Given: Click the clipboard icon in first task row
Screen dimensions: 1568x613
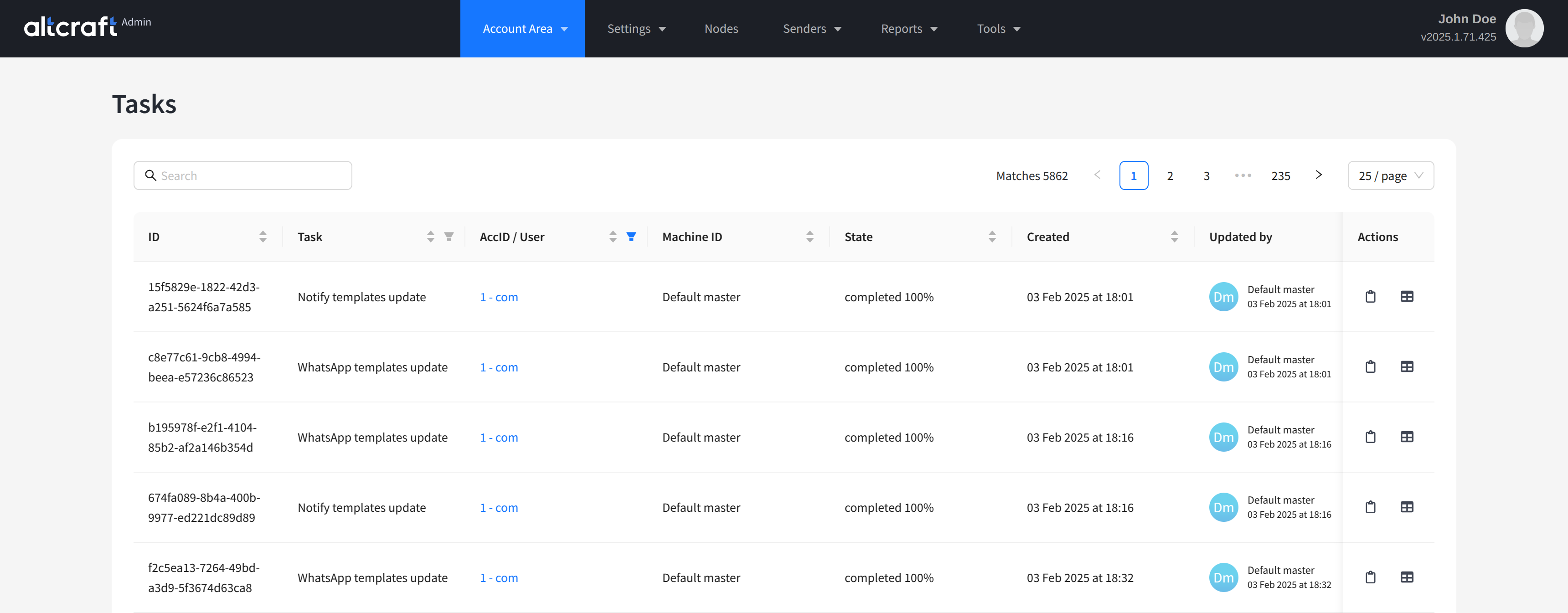Looking at the screenshot, I should (1370, 296).
